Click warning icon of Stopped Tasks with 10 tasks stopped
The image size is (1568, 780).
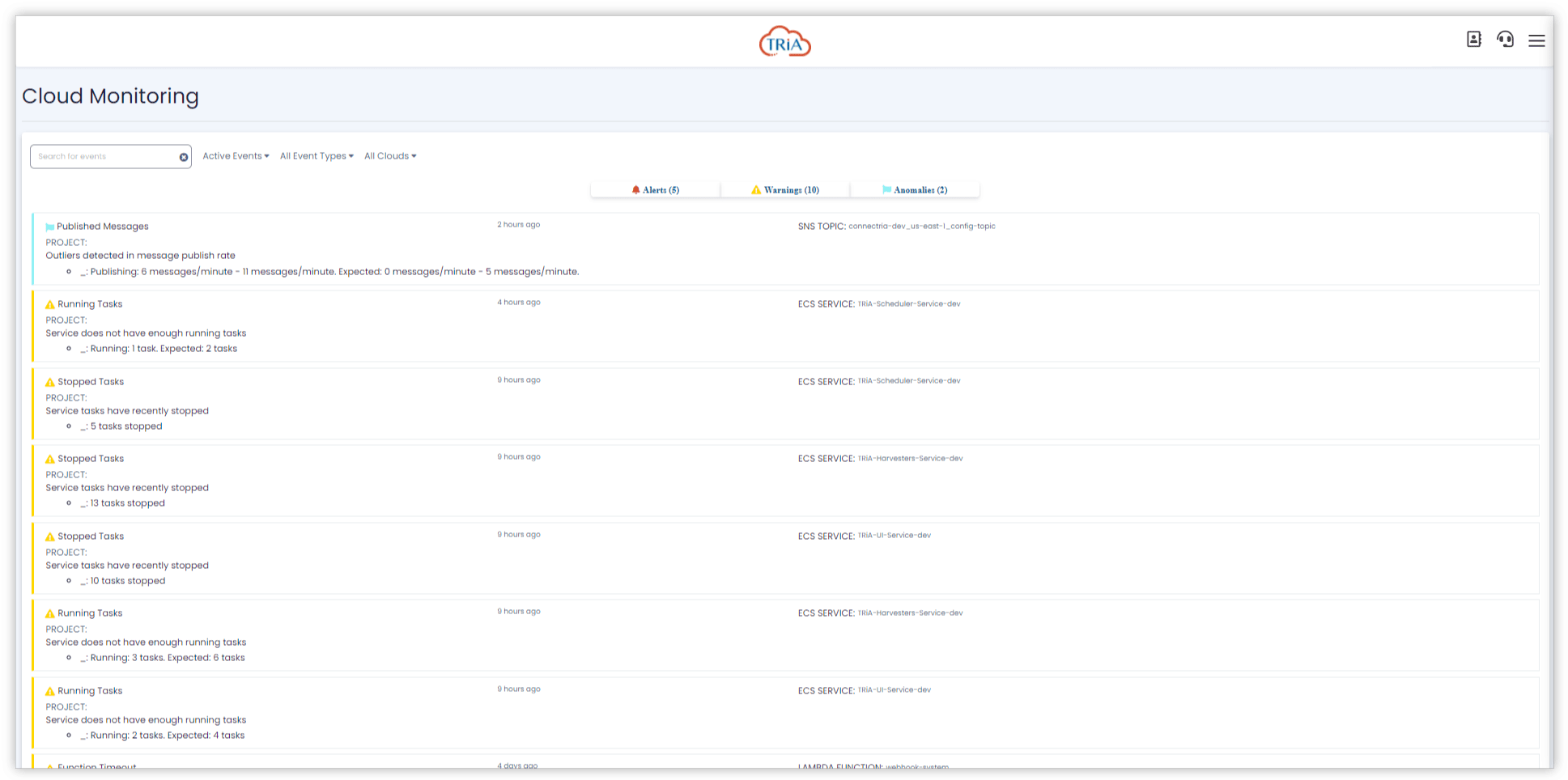click(x=50, y=537)
